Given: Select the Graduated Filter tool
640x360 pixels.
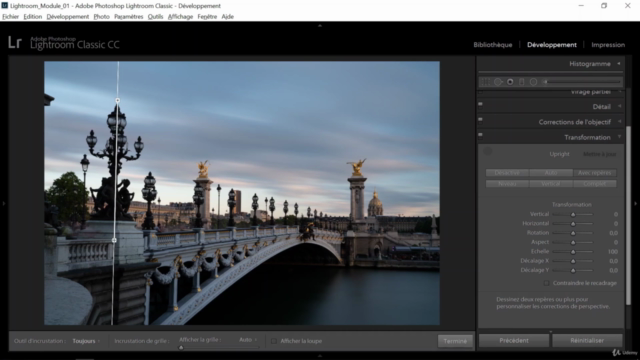Looking at the screenshot, I should (x=522, y=82).
